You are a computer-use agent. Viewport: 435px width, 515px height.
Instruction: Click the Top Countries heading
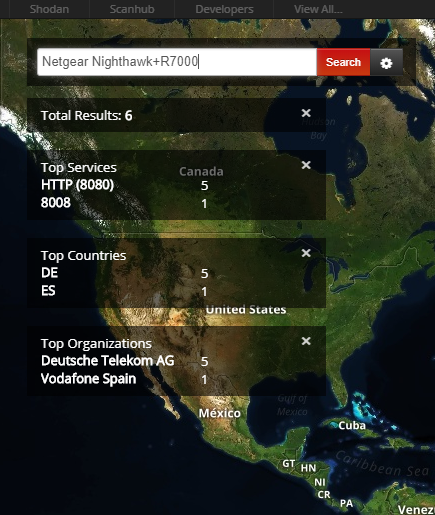(83, 256)
